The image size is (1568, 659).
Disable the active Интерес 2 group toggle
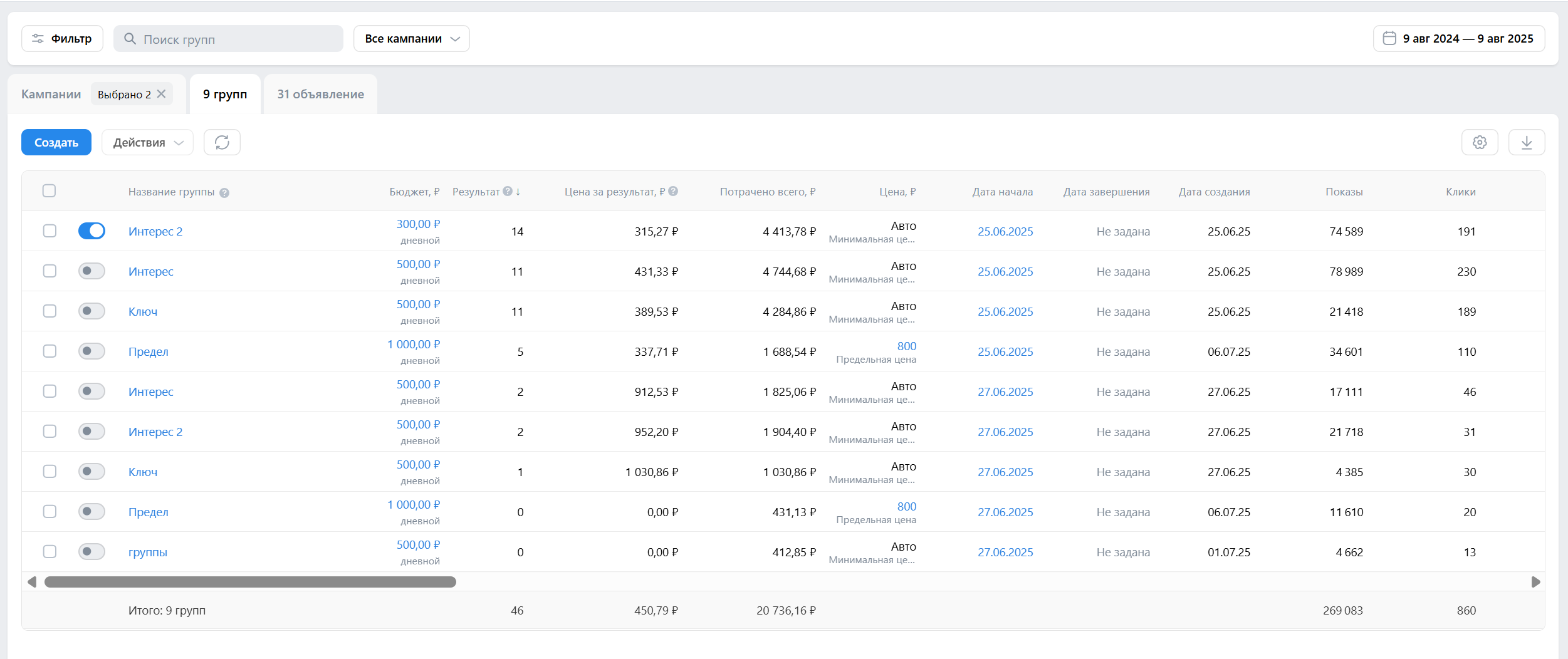pos(91,231)
